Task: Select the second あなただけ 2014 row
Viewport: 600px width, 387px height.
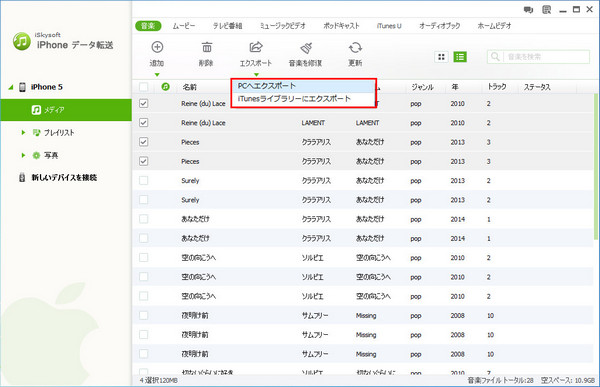Action: pyautogui.click(x=363, y=238)
